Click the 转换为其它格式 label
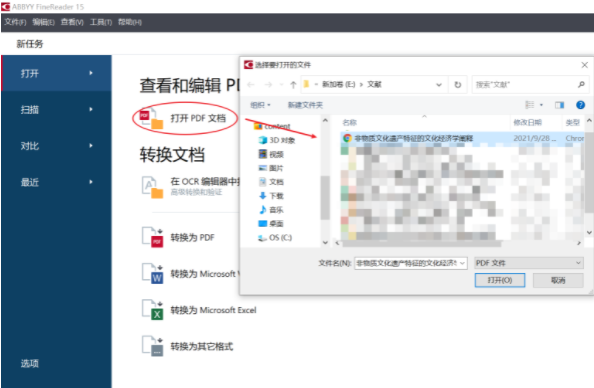 (202, 346)
